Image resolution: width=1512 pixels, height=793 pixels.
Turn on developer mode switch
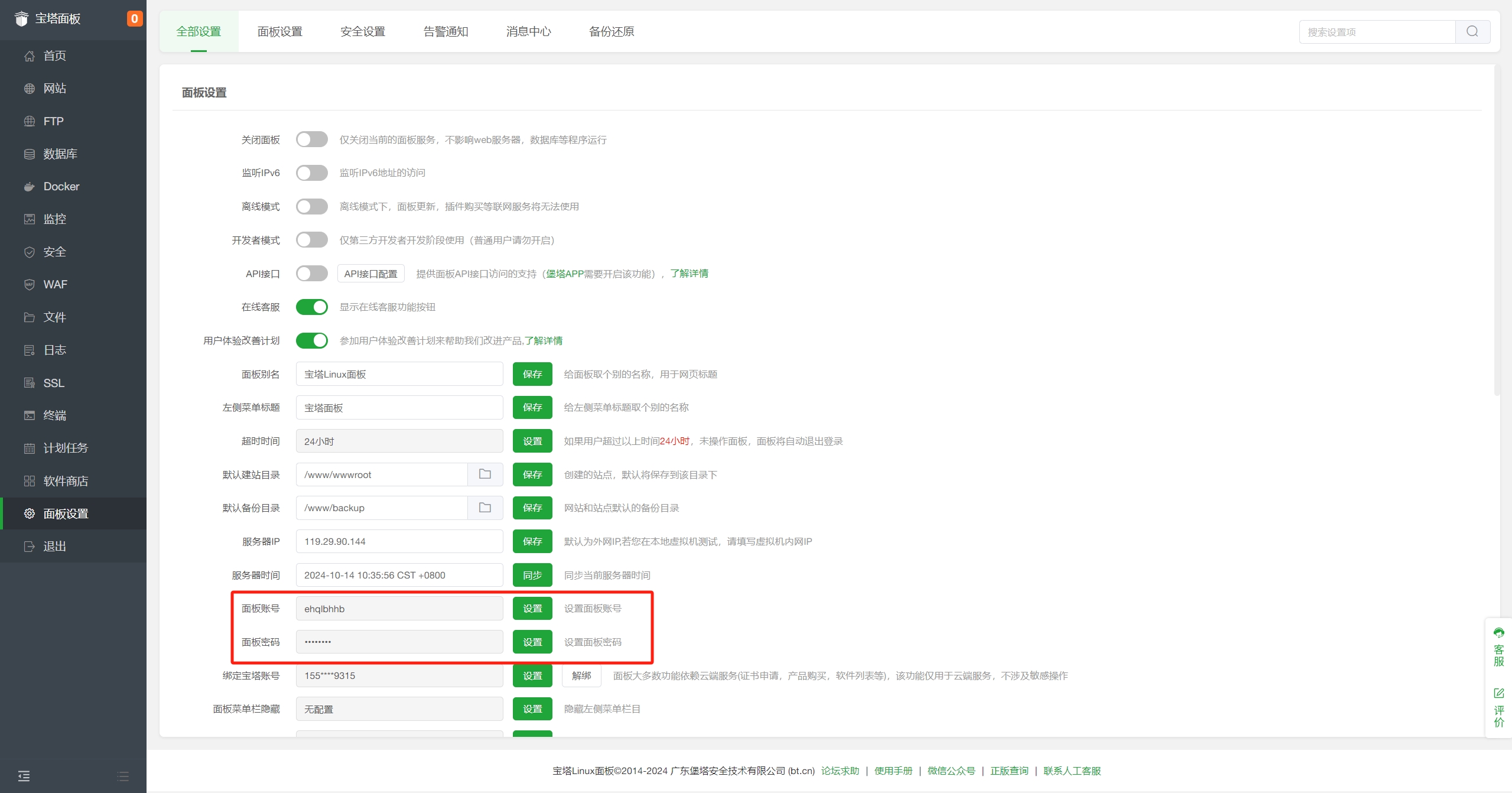coord(311,240)
